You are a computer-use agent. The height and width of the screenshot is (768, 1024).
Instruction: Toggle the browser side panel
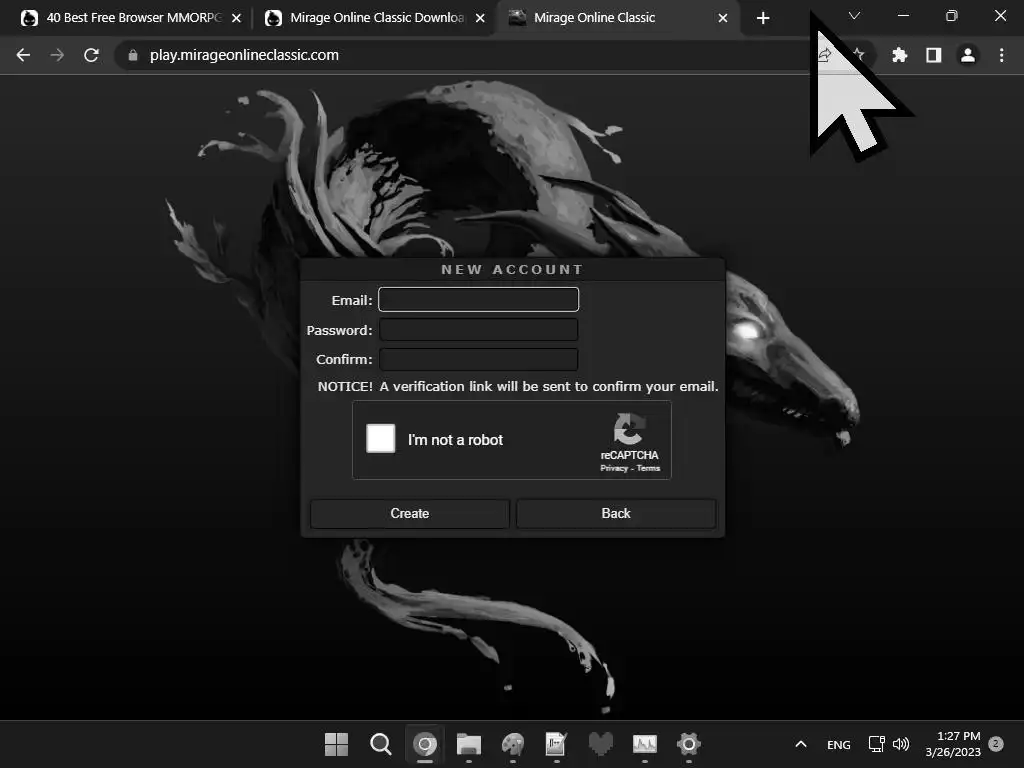tap(934, 56)
